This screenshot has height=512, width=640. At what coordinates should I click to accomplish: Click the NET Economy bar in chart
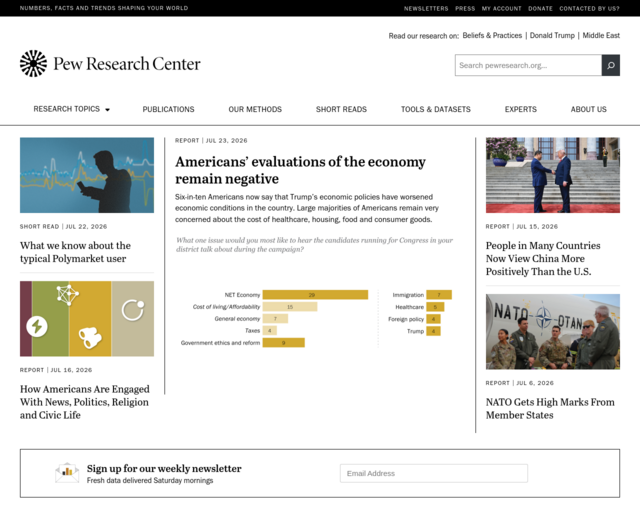point(315,295)
